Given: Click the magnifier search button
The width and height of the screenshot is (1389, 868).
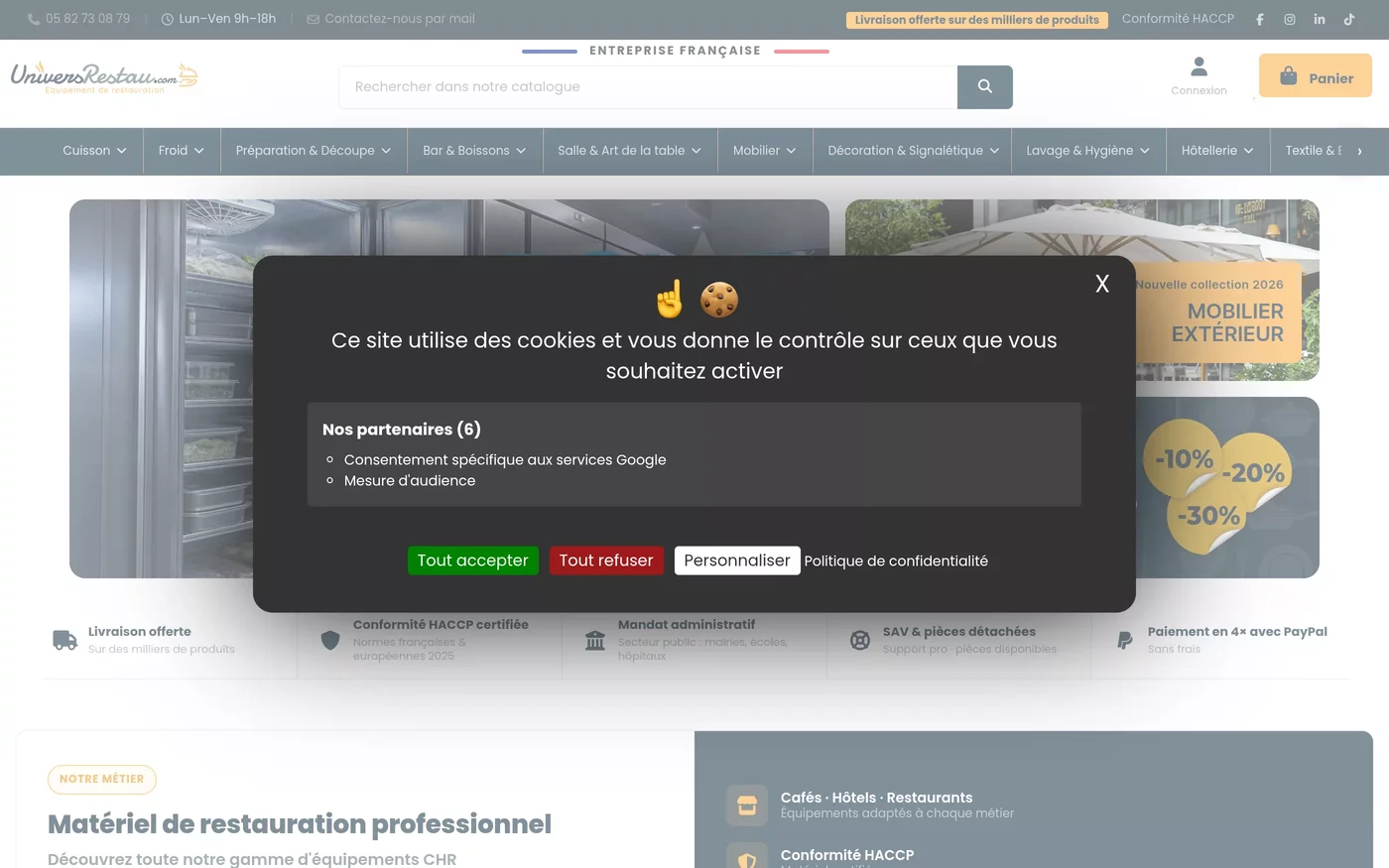Looking at the screenshot, I should [x=985, y=87].
